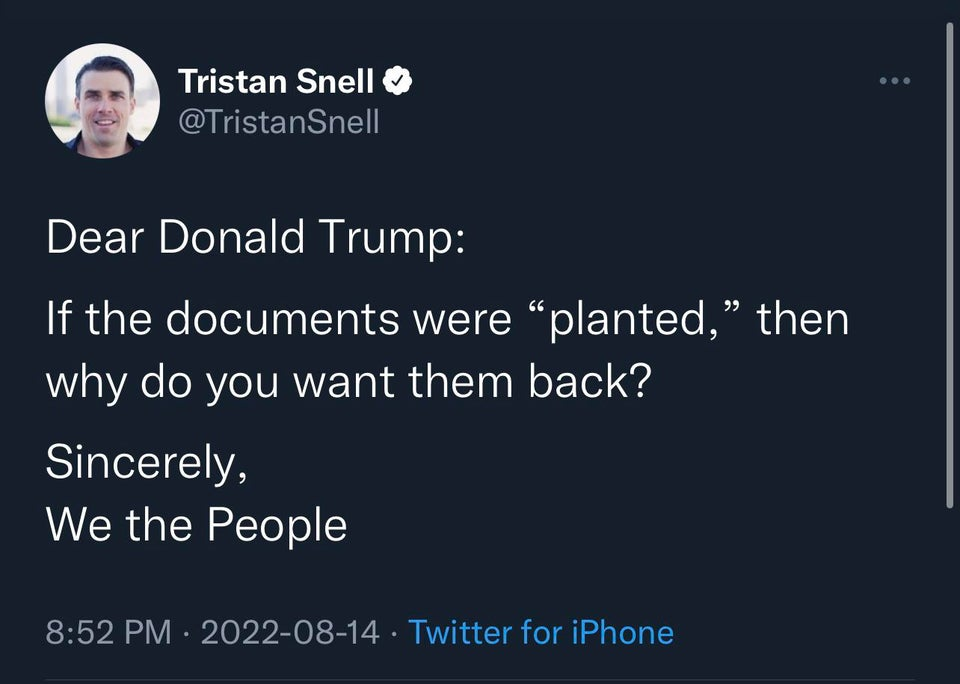Click the divider line under the timestamp row
Image resolution: width=960 pixels, height=684 pixels.
(x=479, y=680)
